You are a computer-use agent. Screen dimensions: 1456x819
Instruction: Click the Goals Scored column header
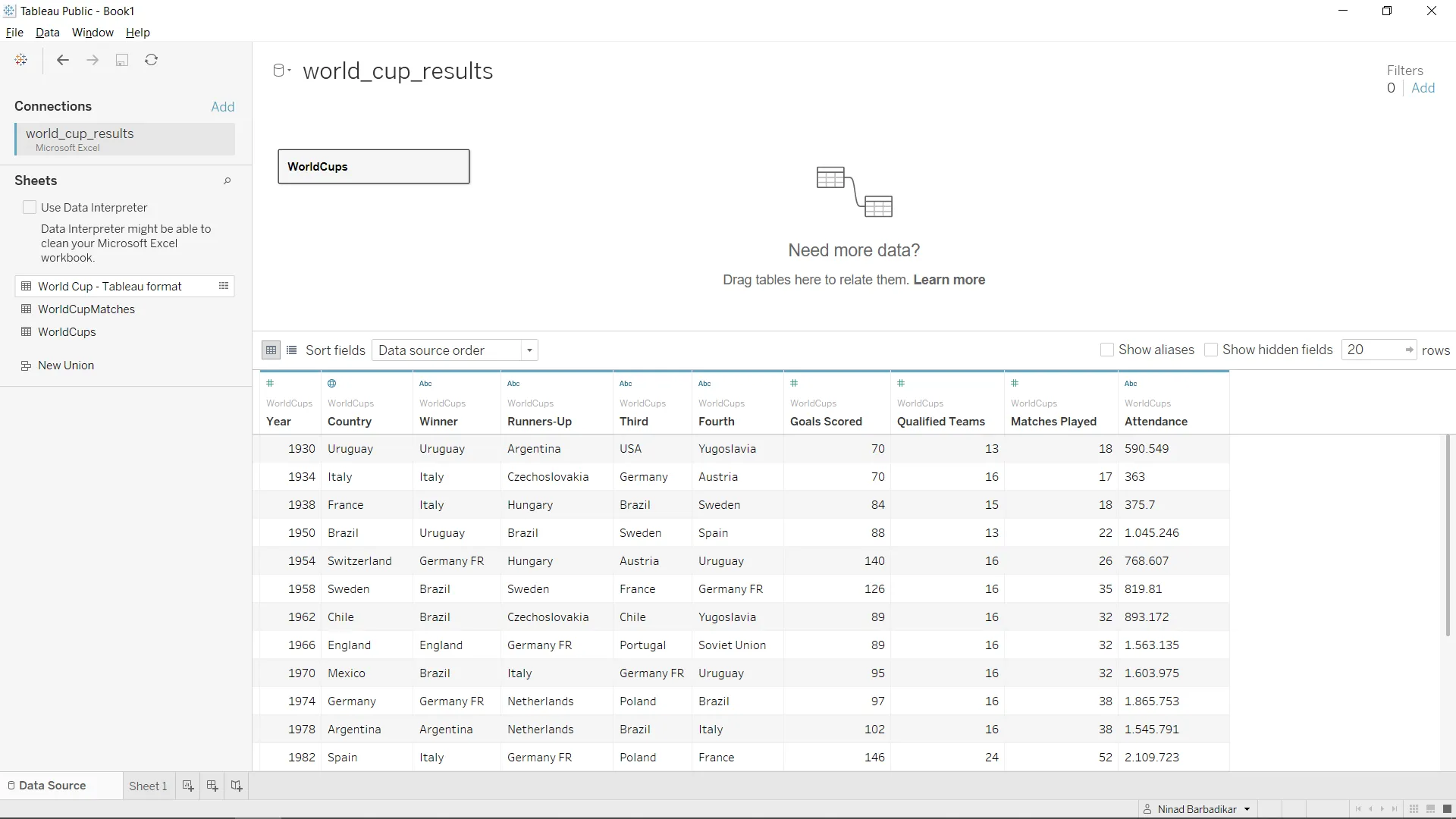826,422
